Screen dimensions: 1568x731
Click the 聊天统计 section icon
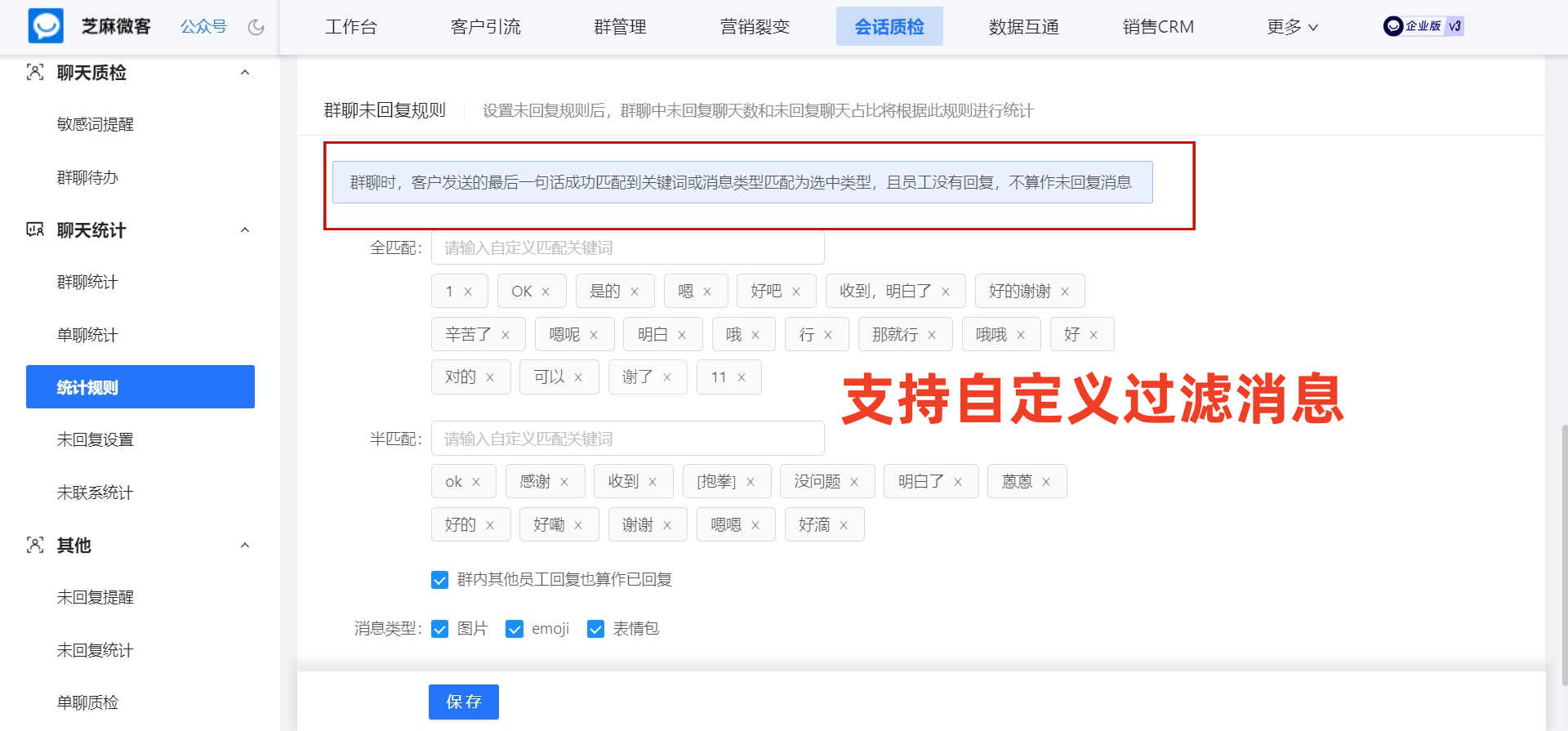point(35,230)
